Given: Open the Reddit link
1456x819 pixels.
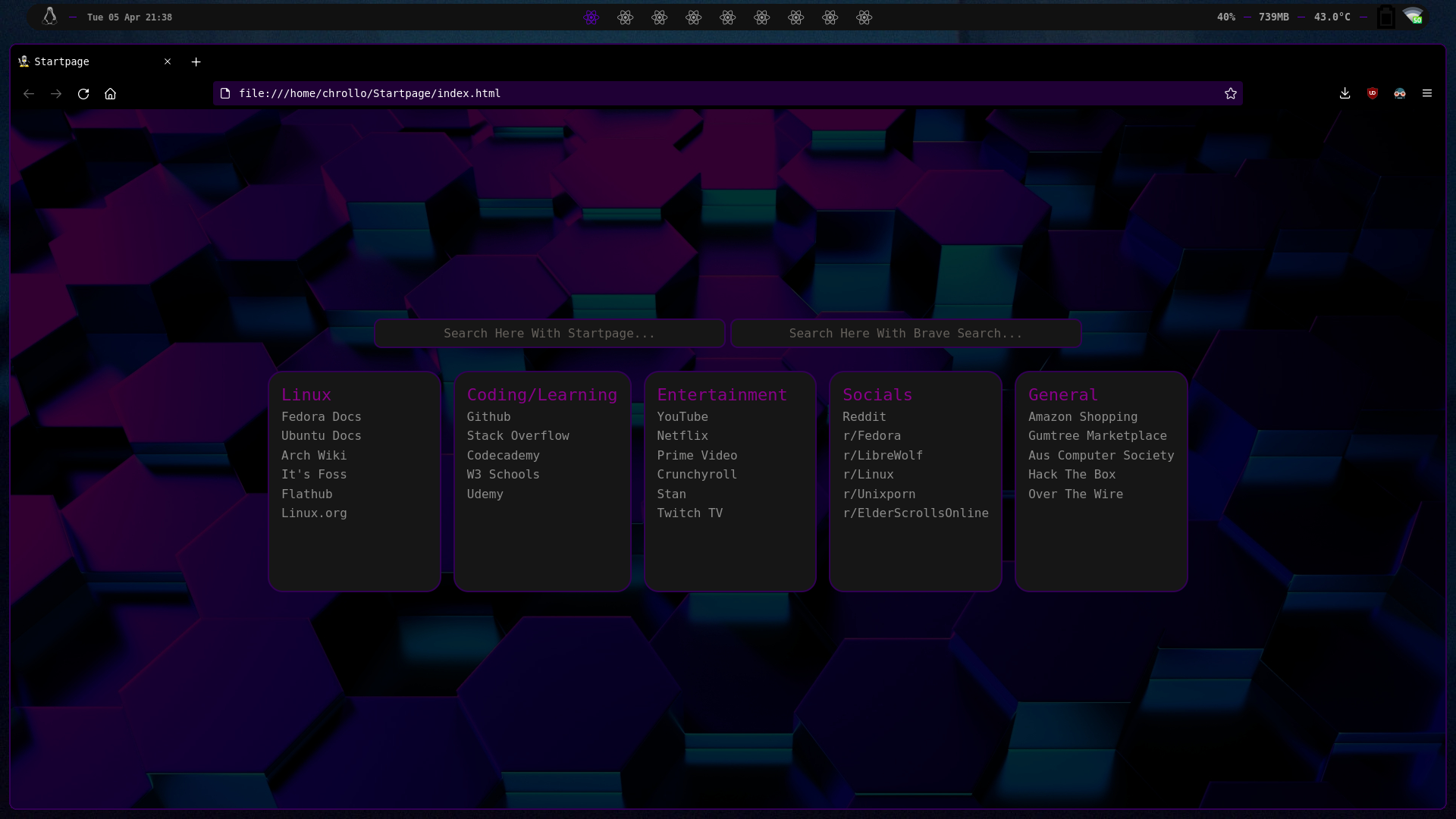Looking at the screenshot, I should [864, 417].
